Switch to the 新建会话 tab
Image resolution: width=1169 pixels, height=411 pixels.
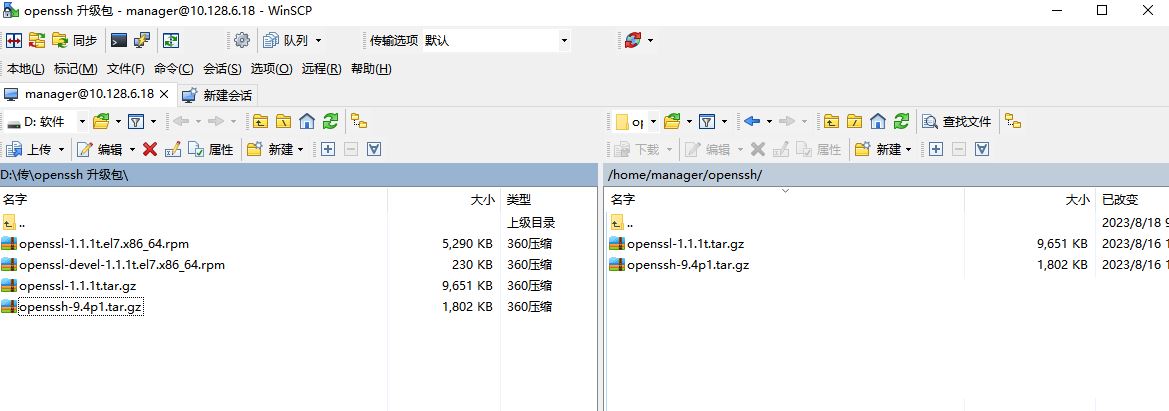[218, 95]
